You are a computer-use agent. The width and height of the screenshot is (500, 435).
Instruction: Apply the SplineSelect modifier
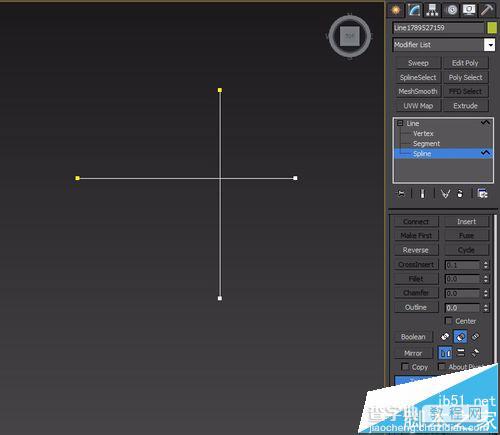point(418,77)
